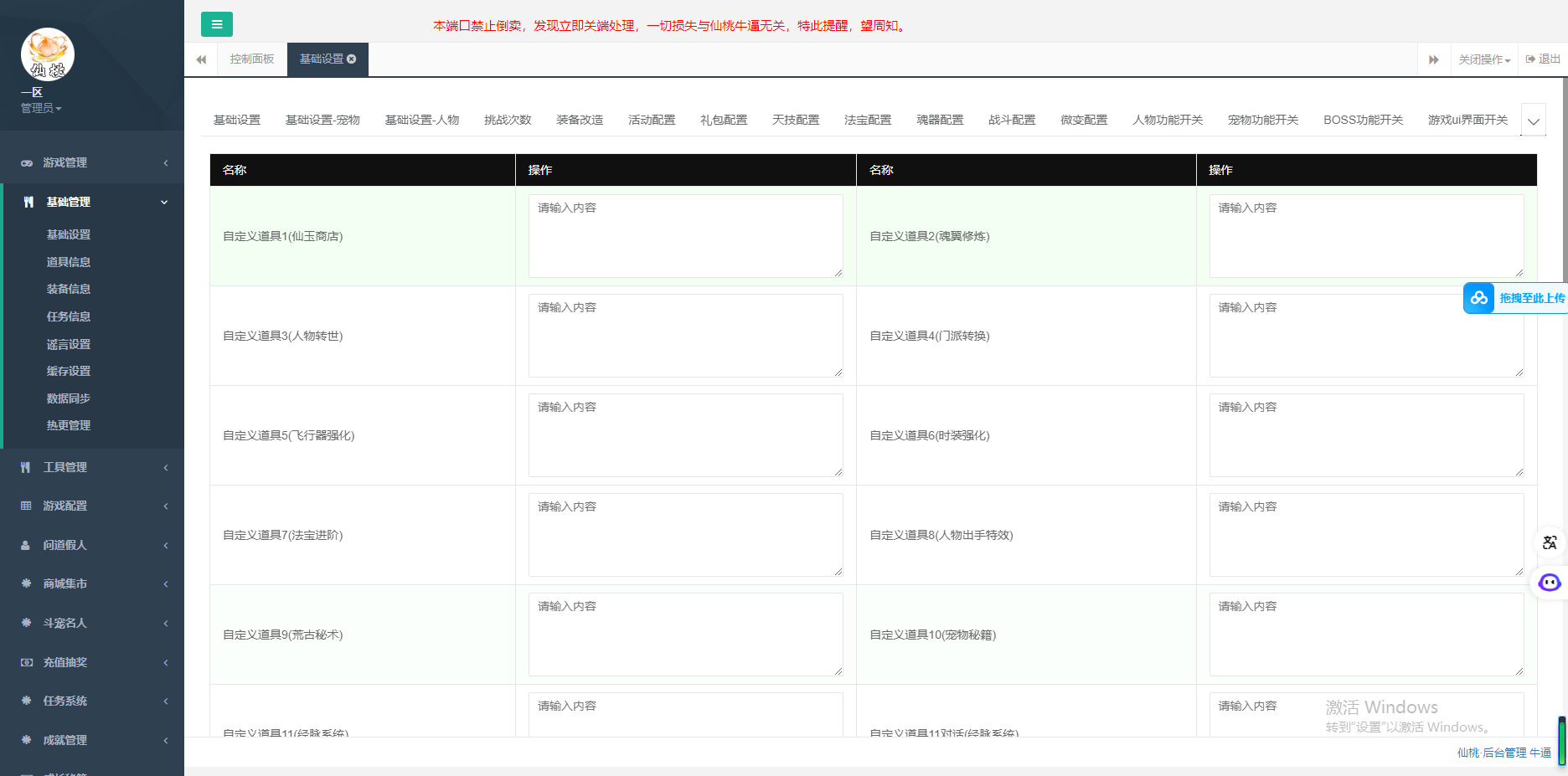Screen dimensions: 1568x776
Task: Click the 任务系统 gear icon
Action: [26, 701]
